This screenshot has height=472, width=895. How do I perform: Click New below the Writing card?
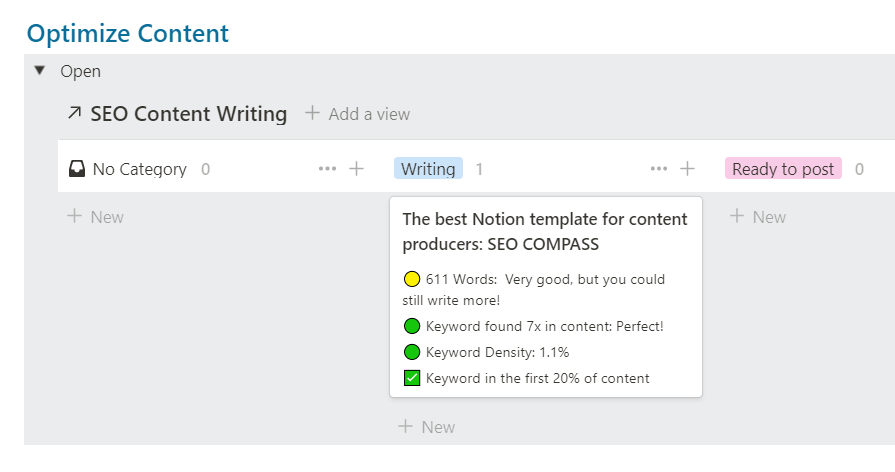426,427
